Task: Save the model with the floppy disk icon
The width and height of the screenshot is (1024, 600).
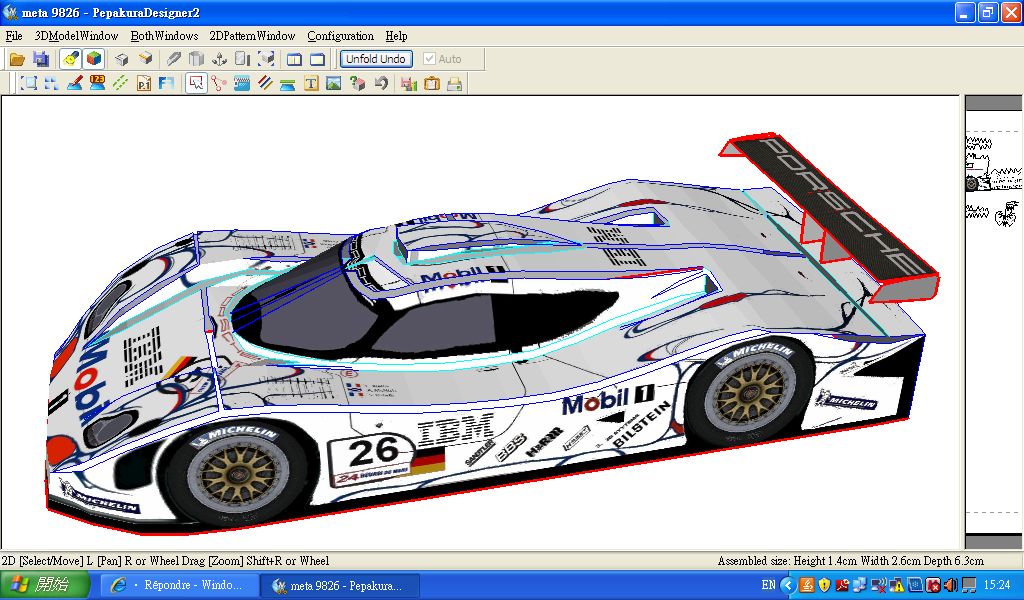Action: click(x=40, y=59)
